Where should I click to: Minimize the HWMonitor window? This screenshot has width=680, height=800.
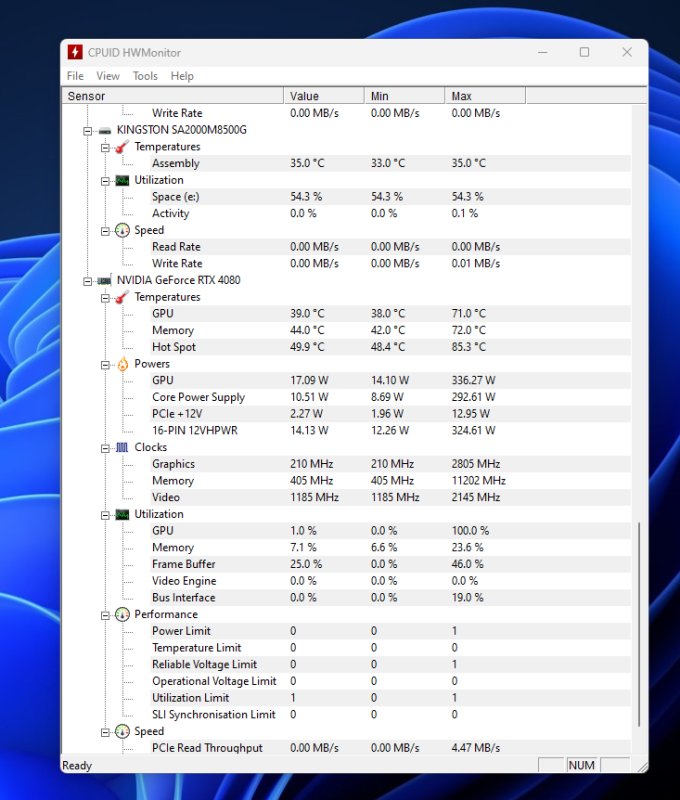pyautogui.click(x=543, y=52)
